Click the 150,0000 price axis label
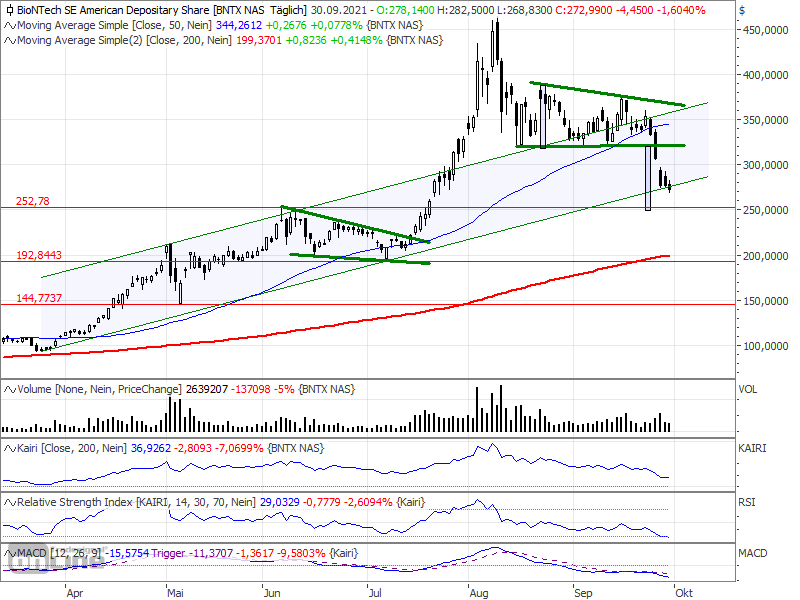This screenshot has width=800, height=600. click(766, 301)
